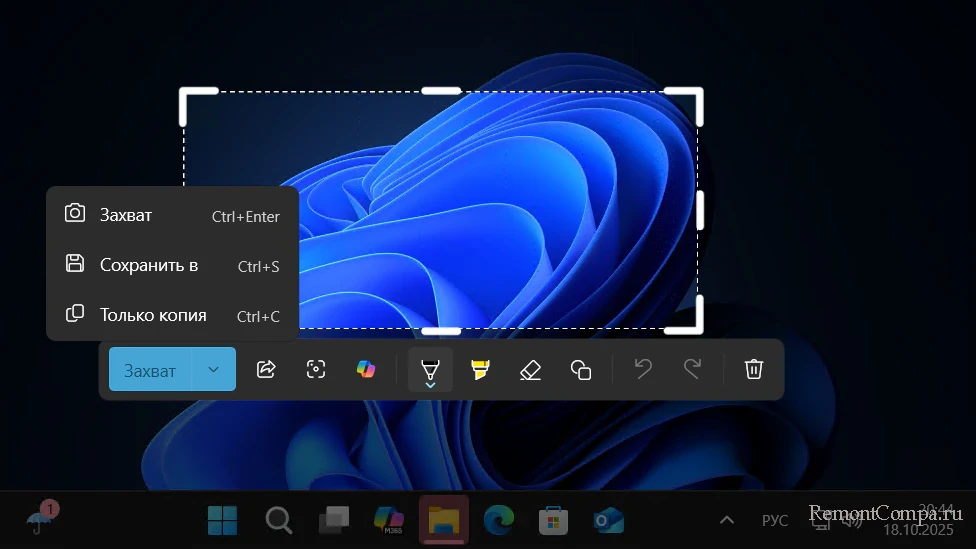Switch the РУС input language indicator
This screenshot has height=549, width=976.
(x=775, y=520)
